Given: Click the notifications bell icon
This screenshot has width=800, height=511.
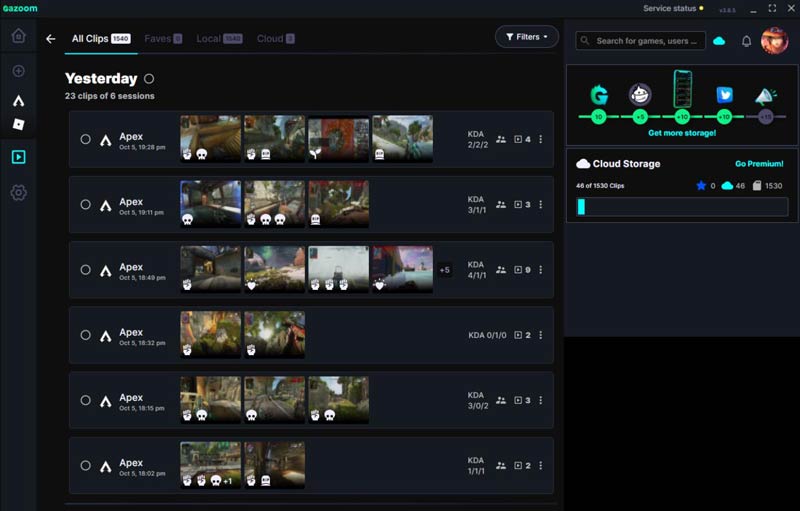Looking at the screenshot, I should coord(746,41).
